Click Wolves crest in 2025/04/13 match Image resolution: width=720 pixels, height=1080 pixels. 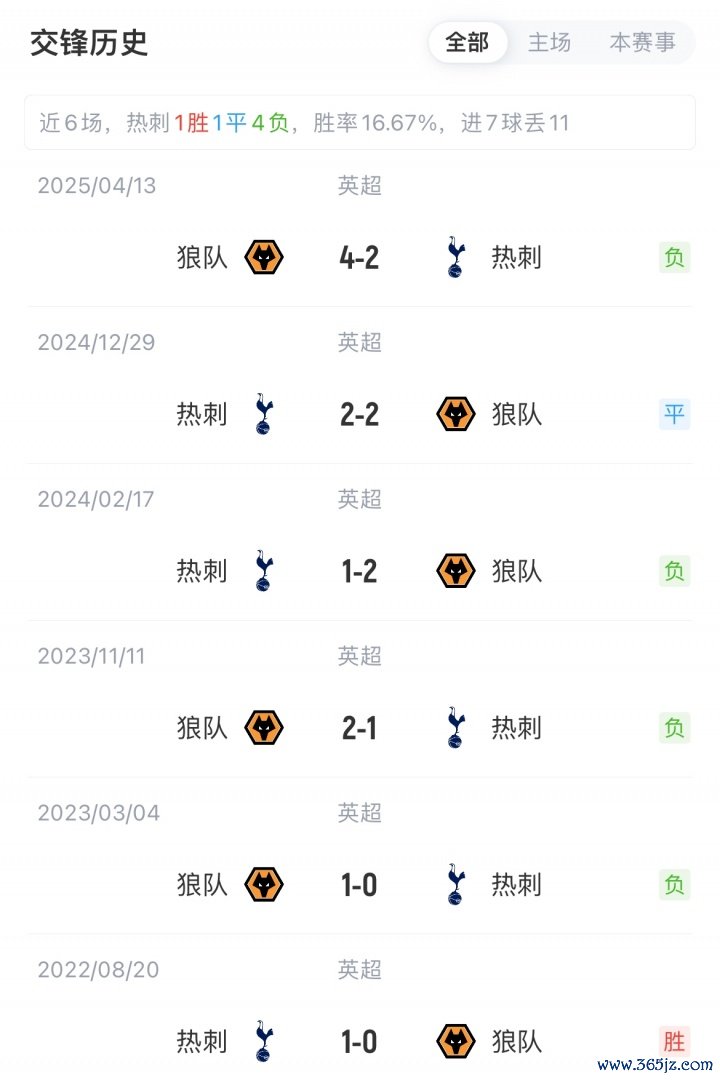point(264,258)
